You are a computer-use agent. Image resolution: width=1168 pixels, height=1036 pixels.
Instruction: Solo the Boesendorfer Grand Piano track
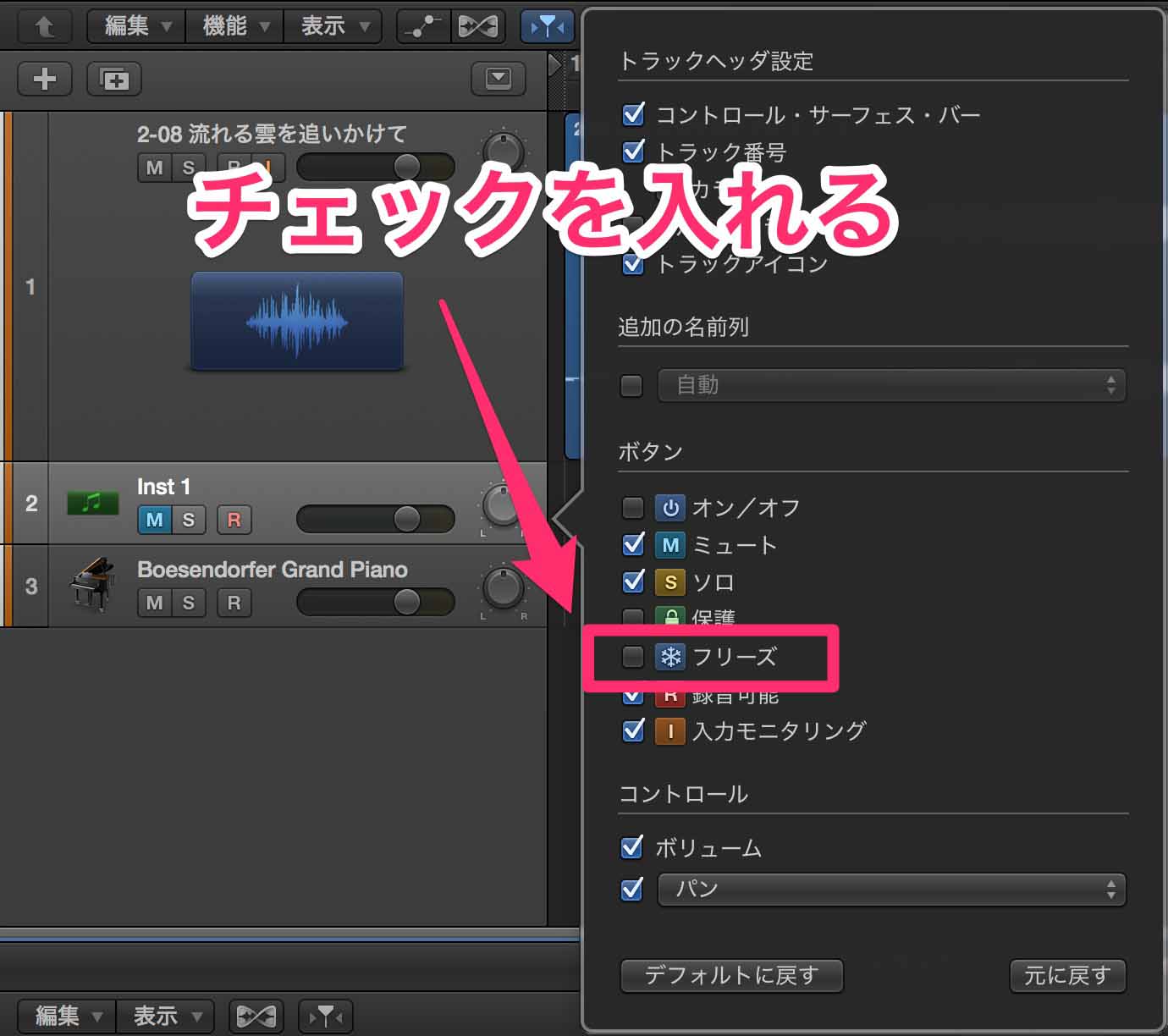point(189,603)
